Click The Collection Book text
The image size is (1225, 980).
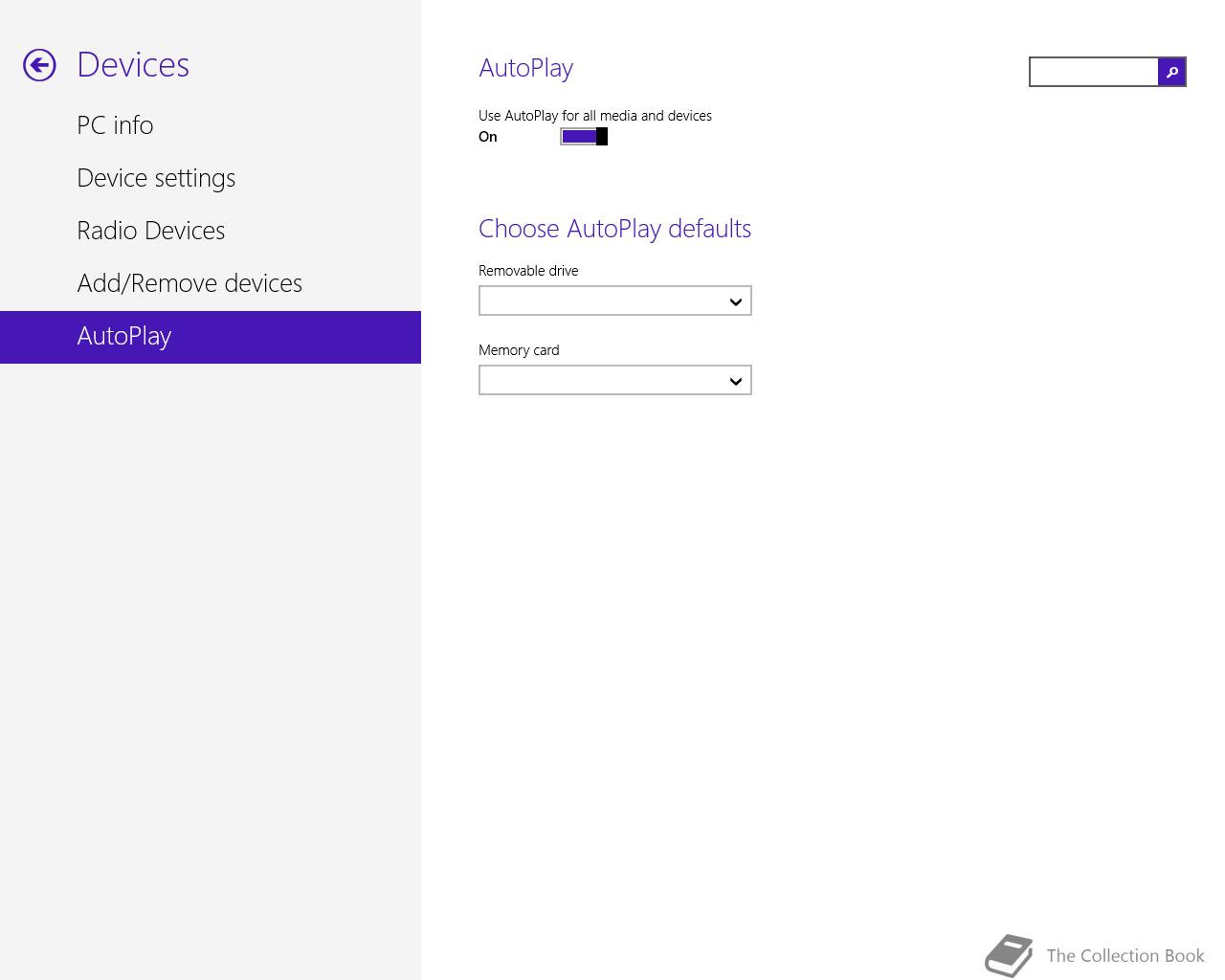1125,956
